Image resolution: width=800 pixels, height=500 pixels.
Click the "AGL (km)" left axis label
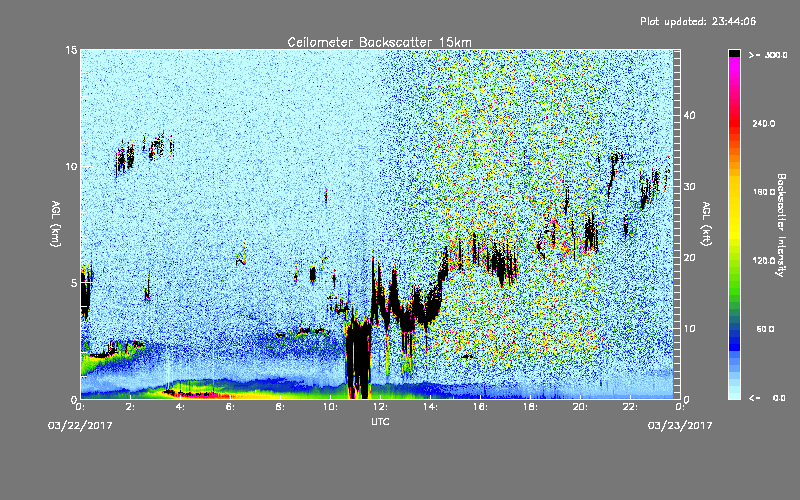pyautogui.click(x=56, y=223)
